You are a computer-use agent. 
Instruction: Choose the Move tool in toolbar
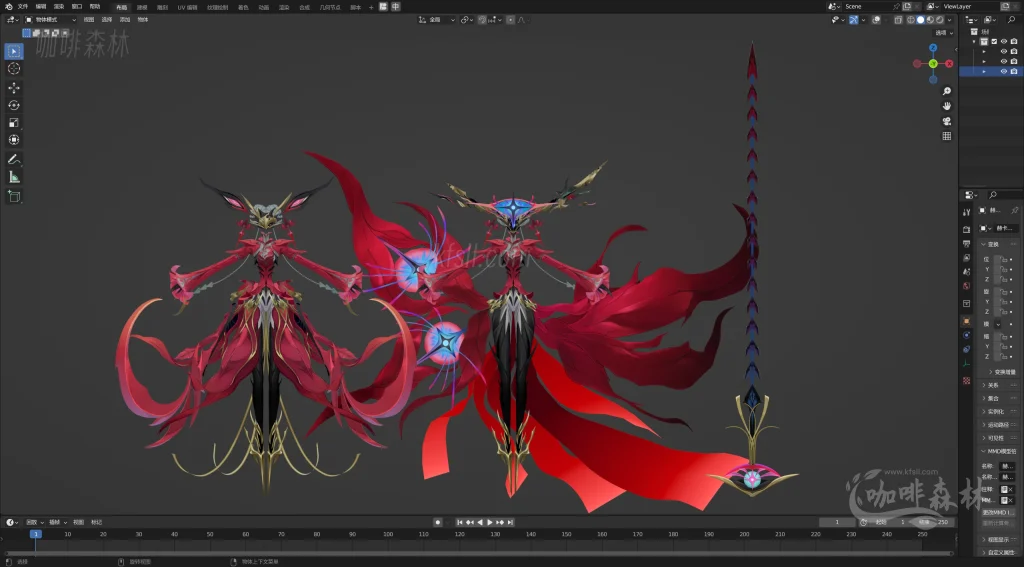14,88
